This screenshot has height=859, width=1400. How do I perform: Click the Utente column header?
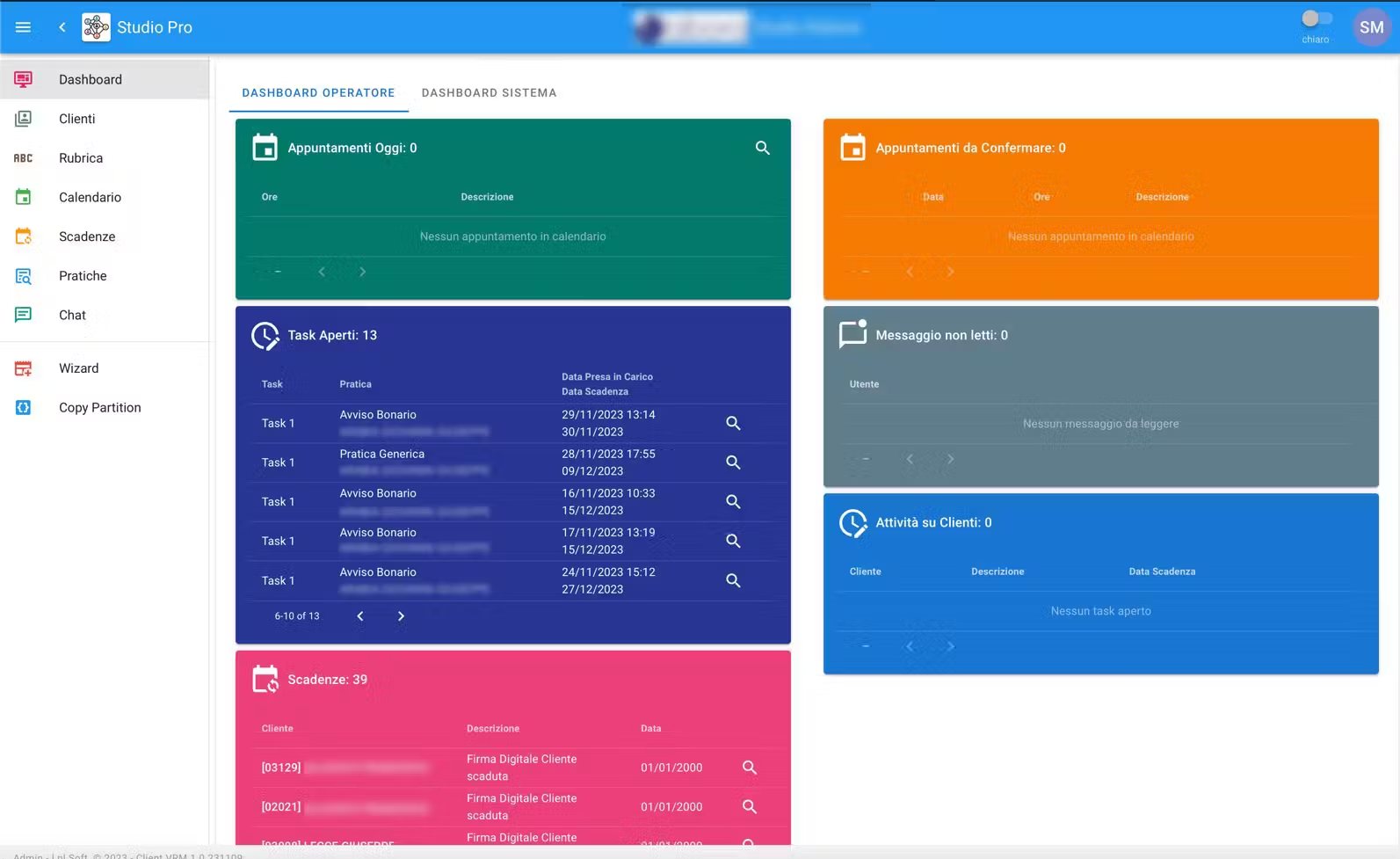pyautogui.click(x=864, y=384)
